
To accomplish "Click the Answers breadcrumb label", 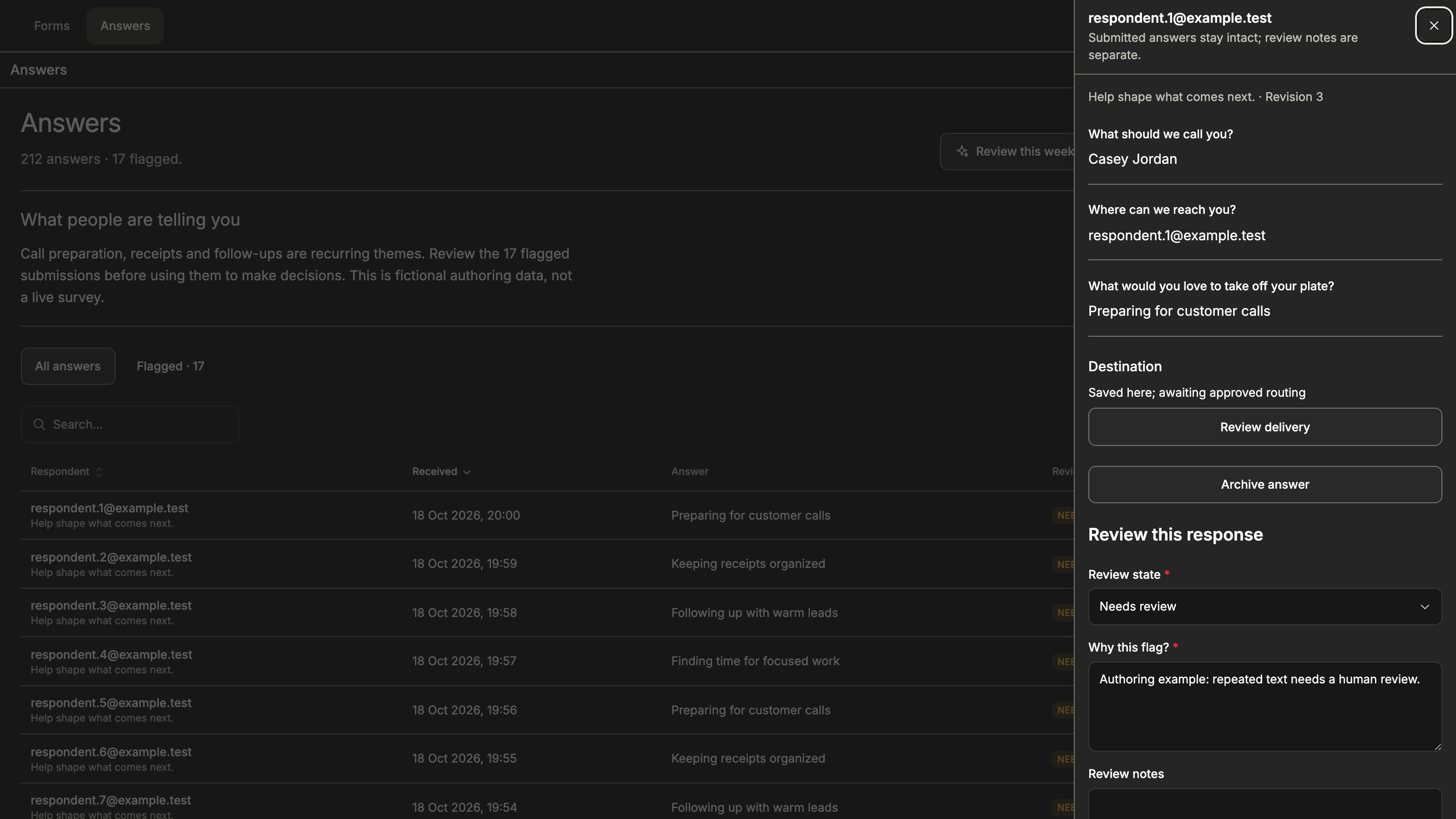I will (x=38, y=70).
